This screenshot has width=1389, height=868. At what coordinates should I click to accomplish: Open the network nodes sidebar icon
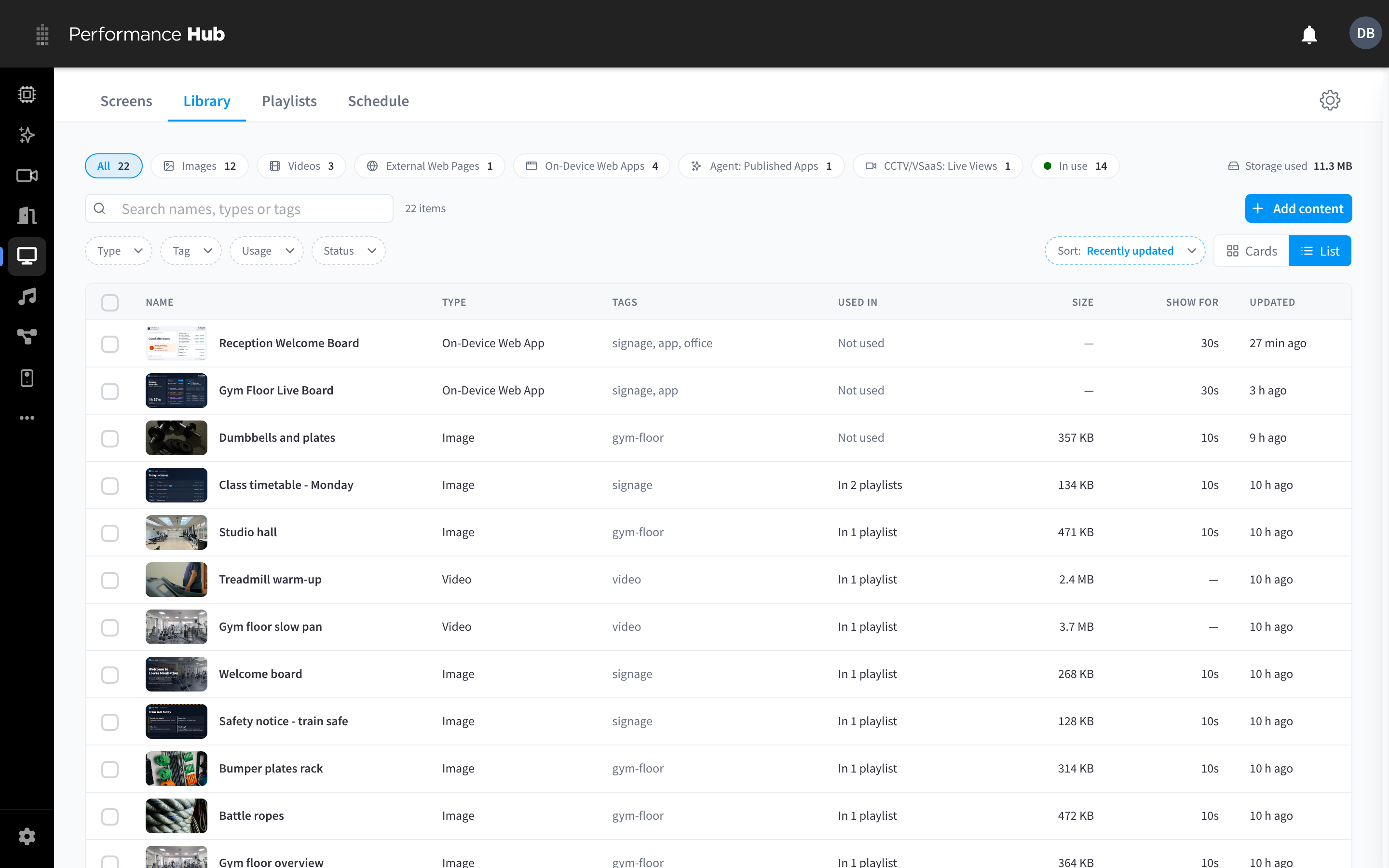pos(27,337)
